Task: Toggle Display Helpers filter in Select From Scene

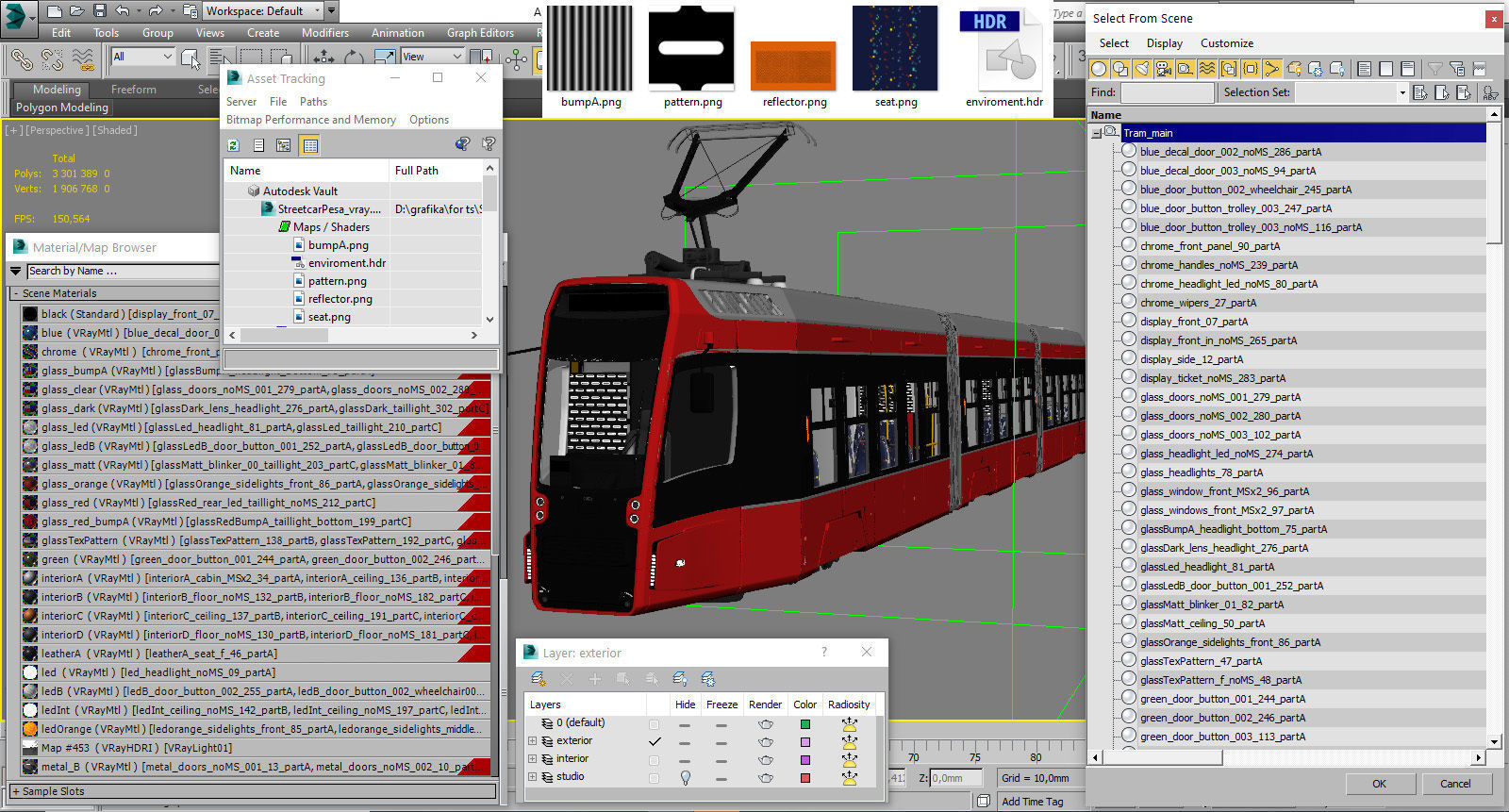Action: coord(1186,69)
